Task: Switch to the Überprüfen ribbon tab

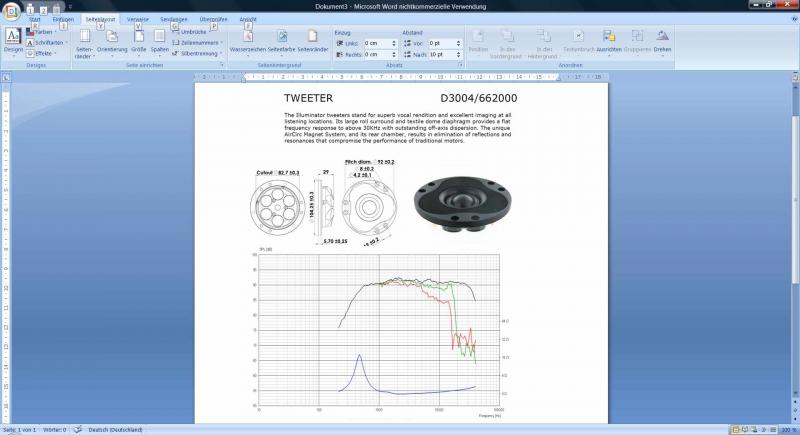Action: coord(213,19)
